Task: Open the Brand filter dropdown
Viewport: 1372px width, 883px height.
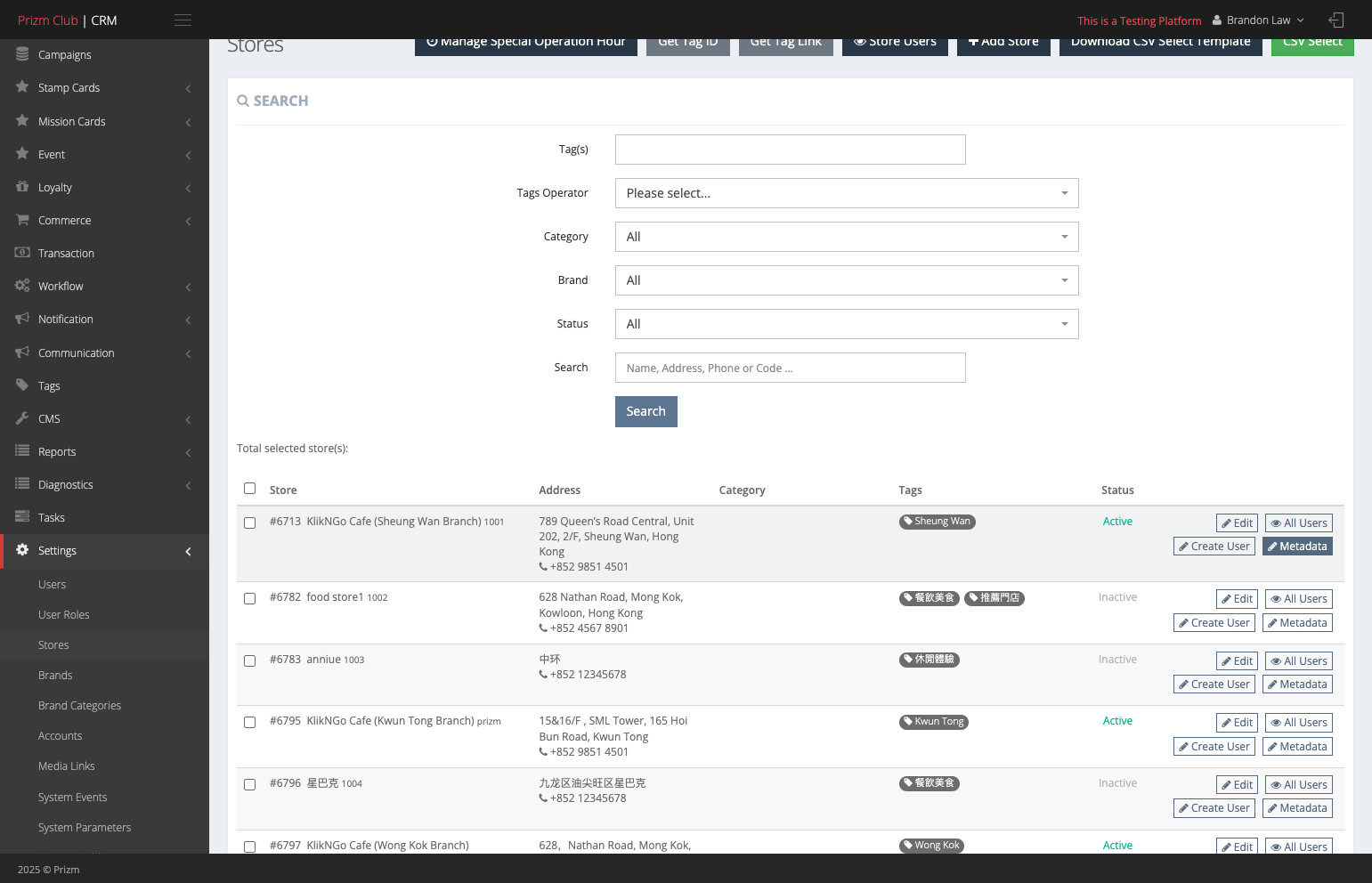Action: click(847, 280)
